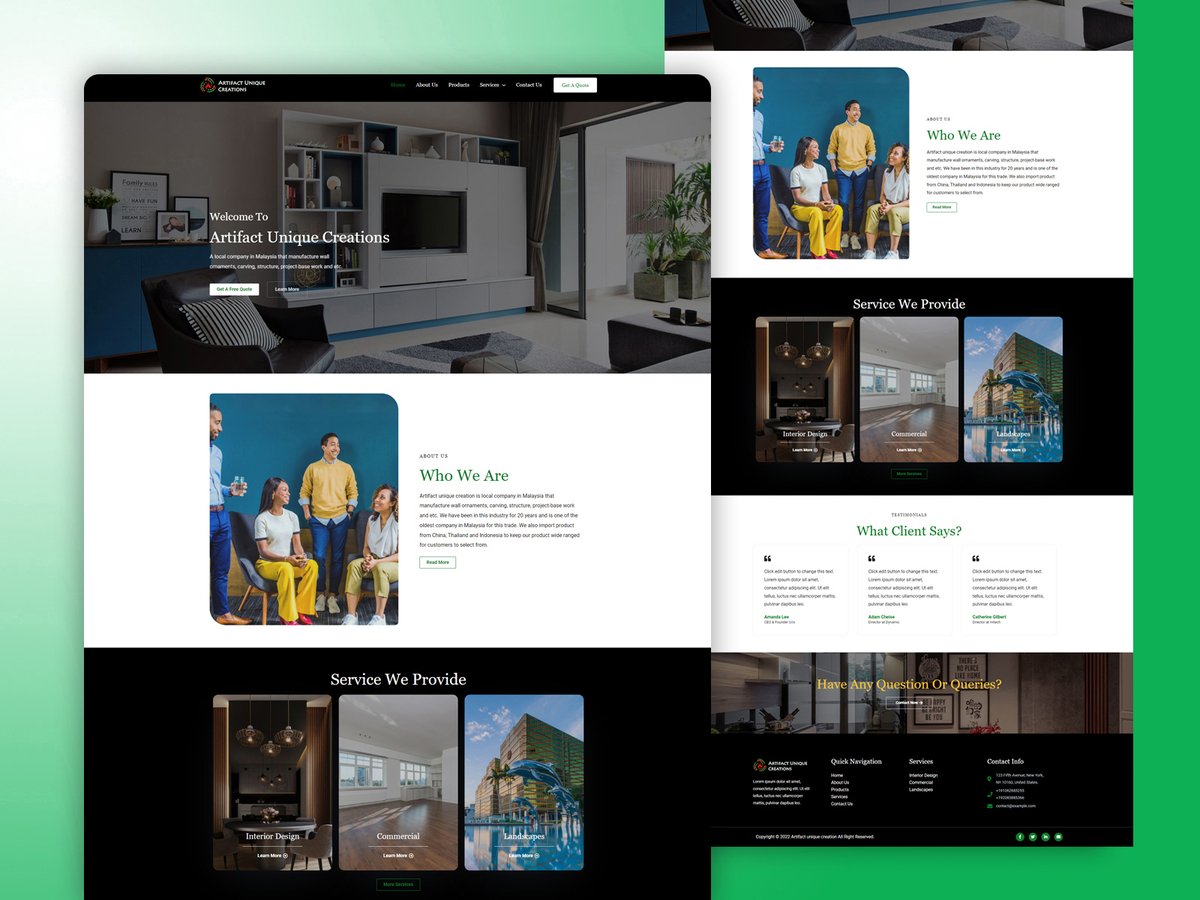Click More Services button on the right page

[x=909, y=474]
